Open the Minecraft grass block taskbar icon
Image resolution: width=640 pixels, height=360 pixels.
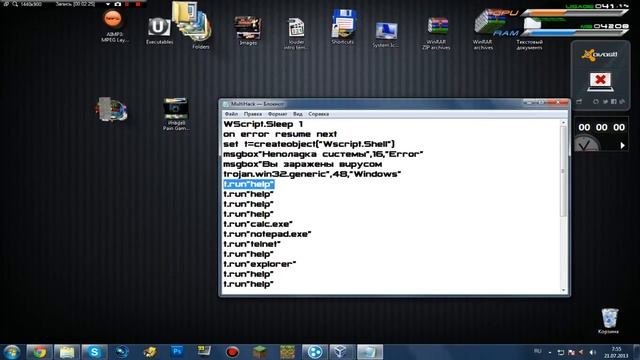click(259, 352)
